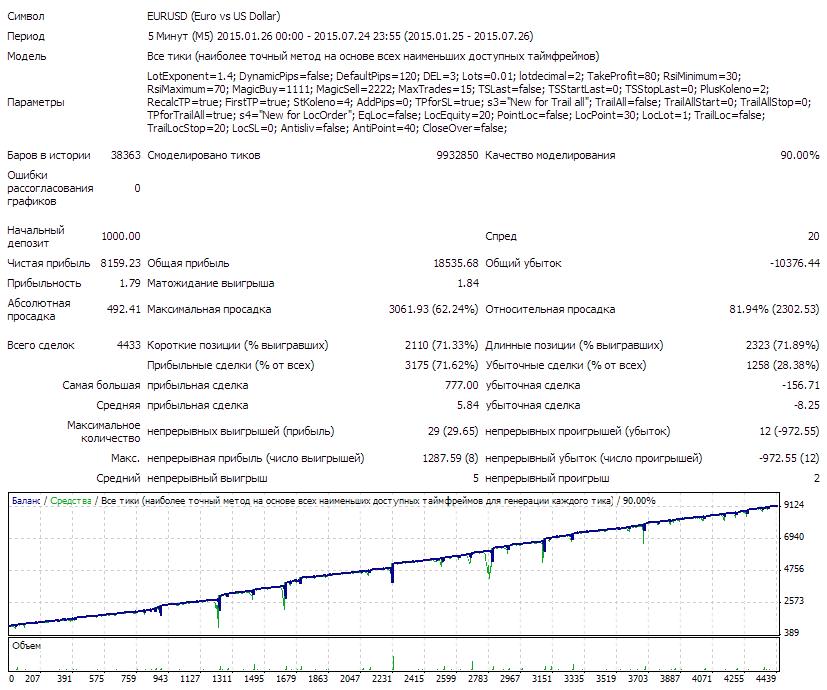Select the 'Символ' label

[x=26, y=16]
